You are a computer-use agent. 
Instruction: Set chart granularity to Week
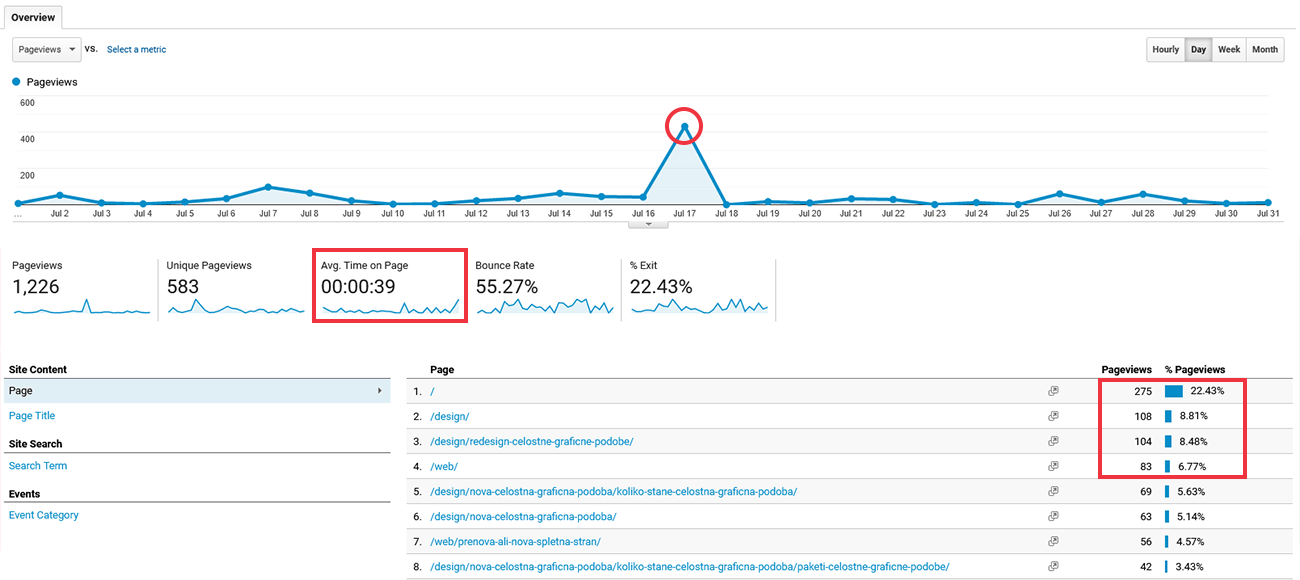(x=1229, y=49)
